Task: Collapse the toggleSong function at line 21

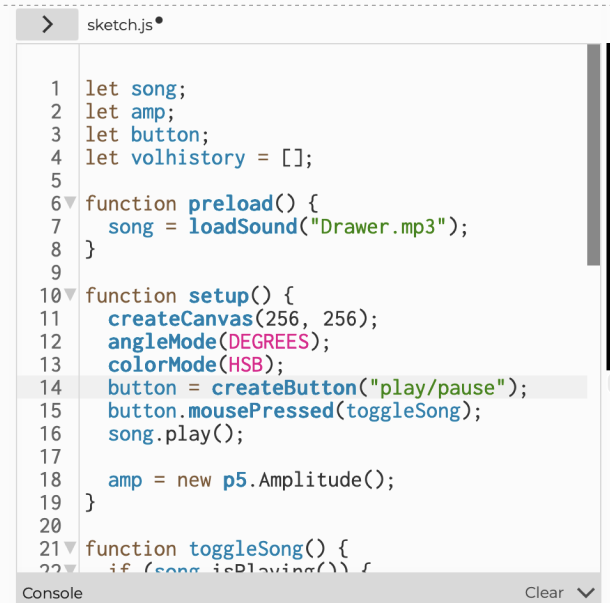Action: (70, 549)
